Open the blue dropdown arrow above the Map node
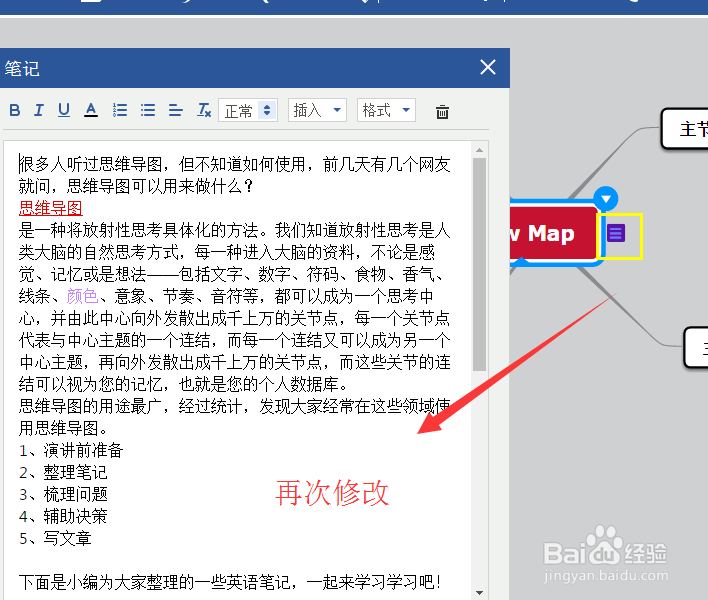This screenshot has height=600, width=708. (606, 199)
